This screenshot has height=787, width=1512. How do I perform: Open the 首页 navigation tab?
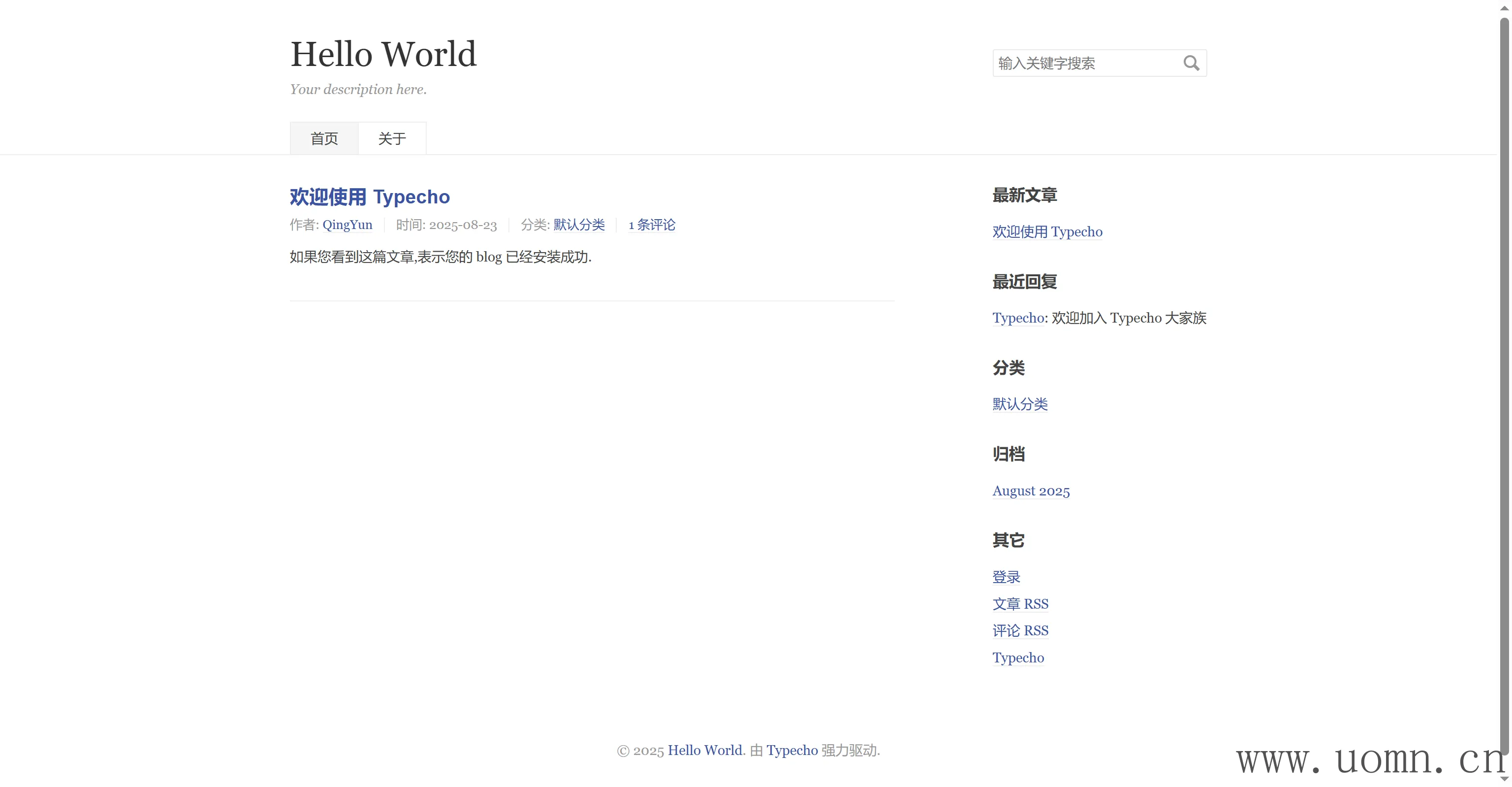click(x=324, y=138)
